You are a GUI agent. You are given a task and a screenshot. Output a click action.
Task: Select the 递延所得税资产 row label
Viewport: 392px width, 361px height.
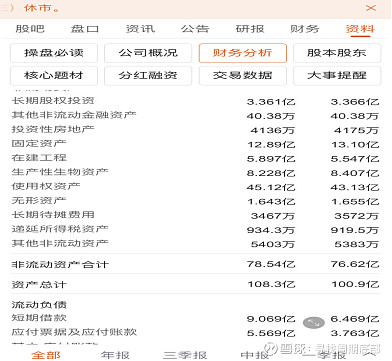click(60, 229)
